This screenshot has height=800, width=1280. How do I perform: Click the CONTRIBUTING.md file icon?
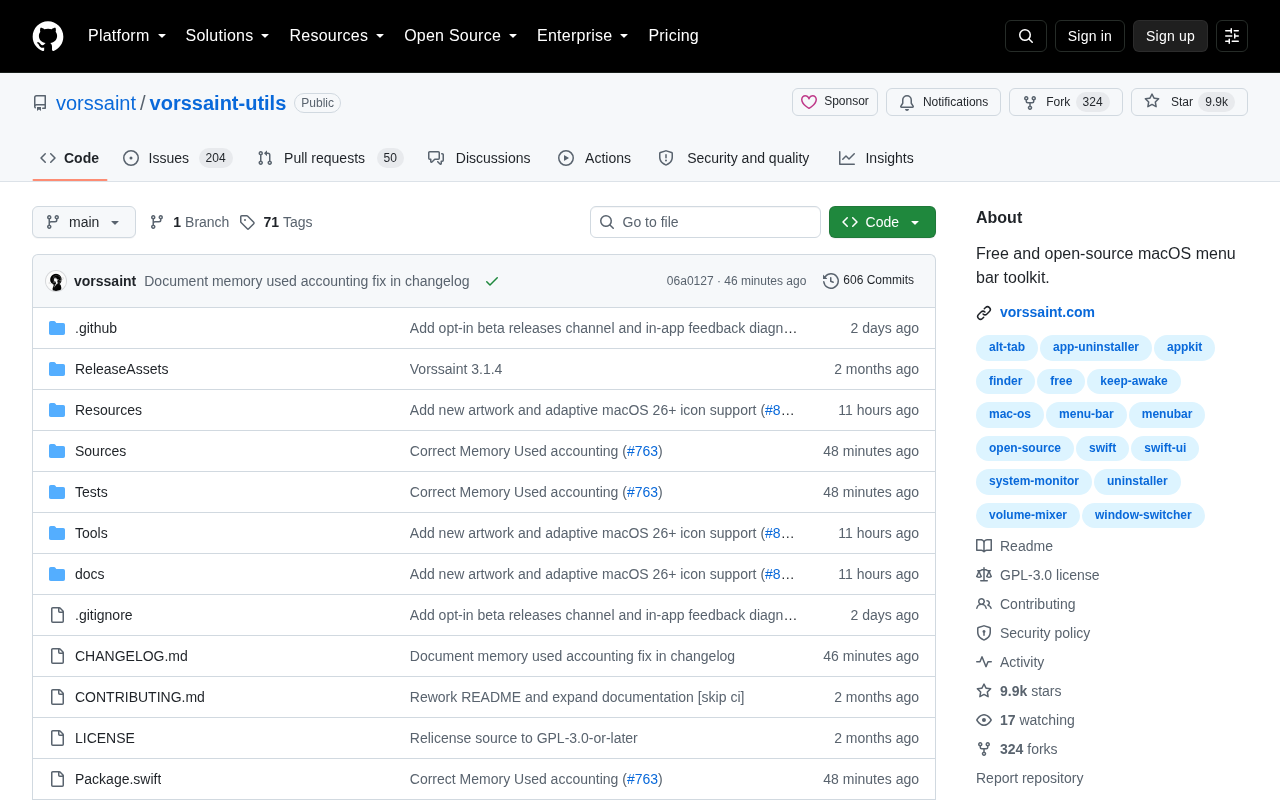tap(57, 697)
